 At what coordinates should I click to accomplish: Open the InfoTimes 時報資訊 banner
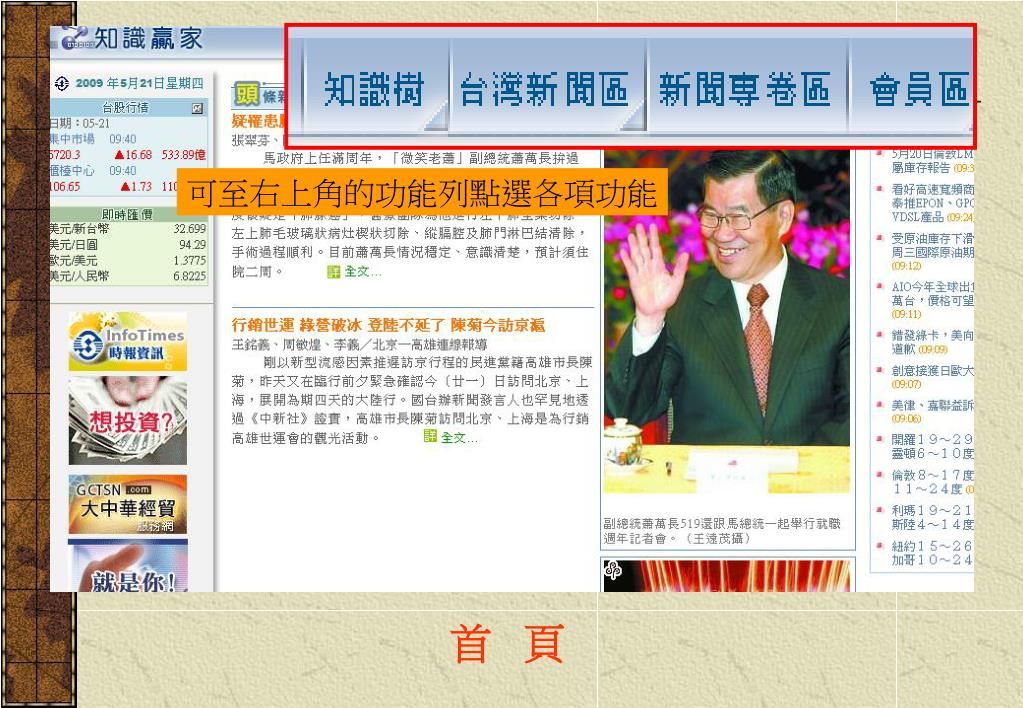point(128,342)
